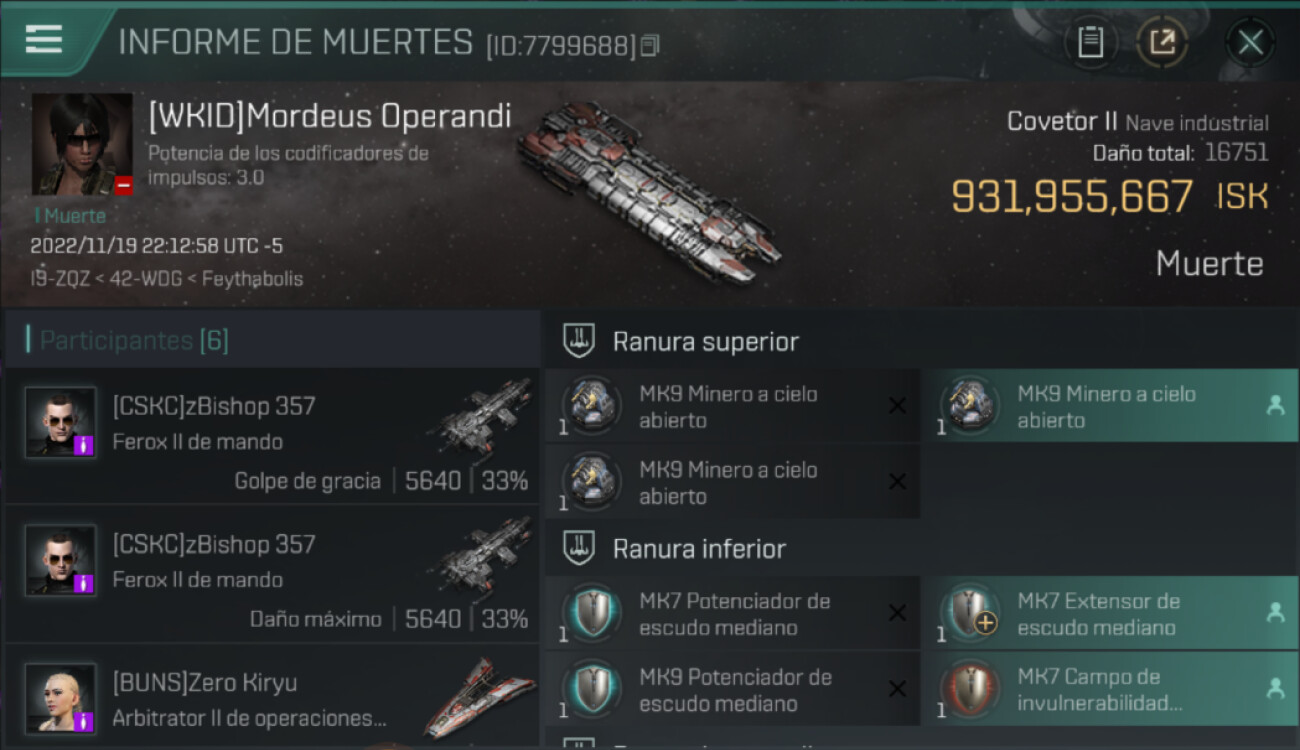Image resolution: width=1300 pixels, height=750 pixels.
Task: Copy the kill report ID
Action: [650, 45]
